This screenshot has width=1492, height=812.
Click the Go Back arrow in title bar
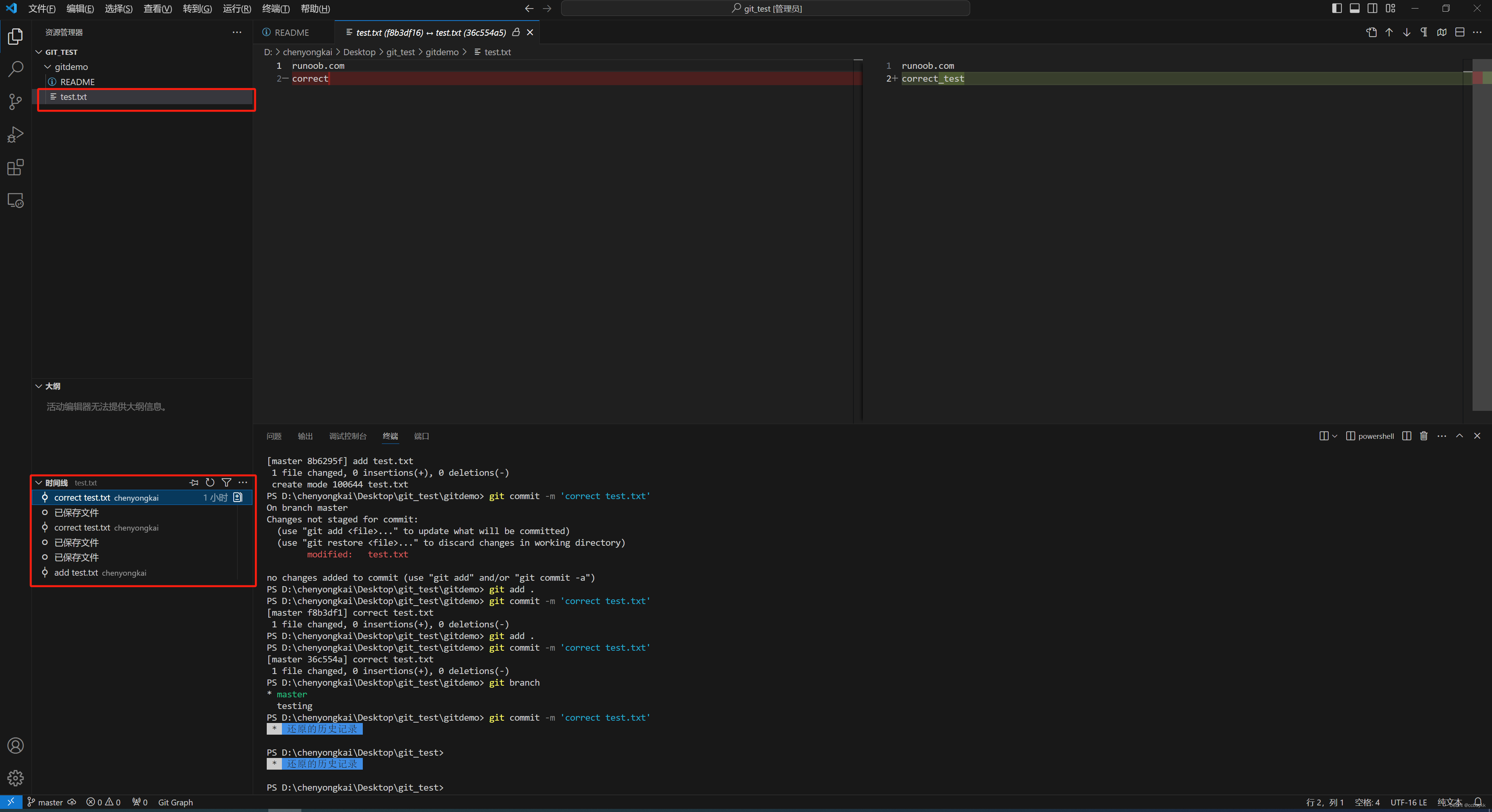tap(529, 8)
